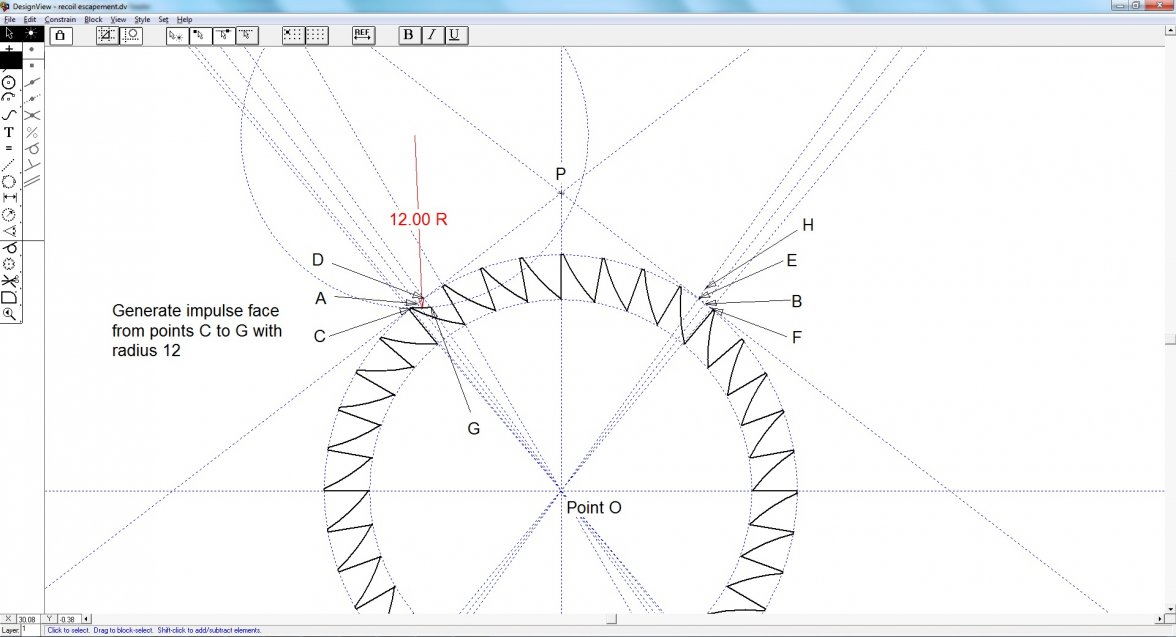Open the Block menu

(x=93, y=19)
